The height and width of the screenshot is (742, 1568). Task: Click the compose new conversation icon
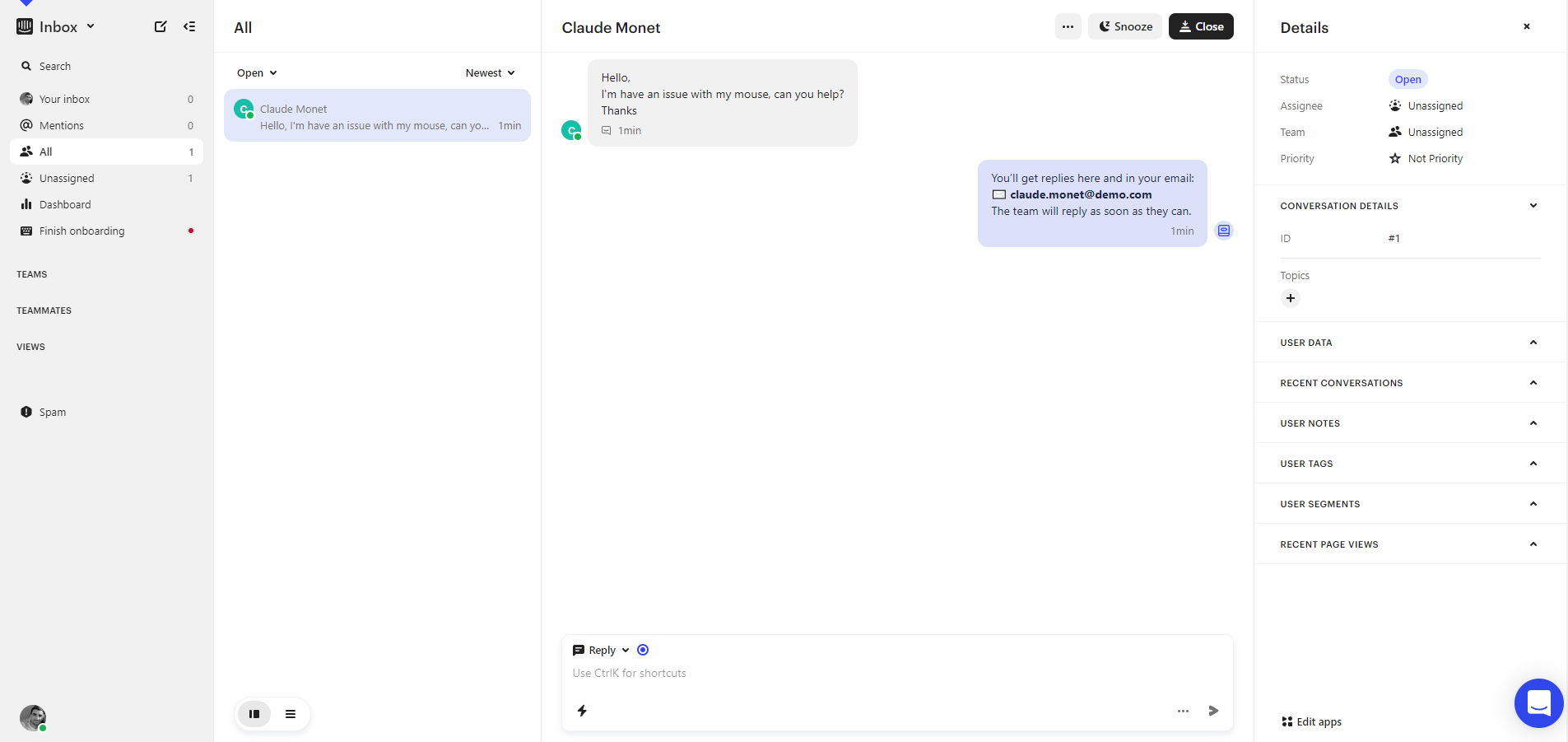[161, 26]
